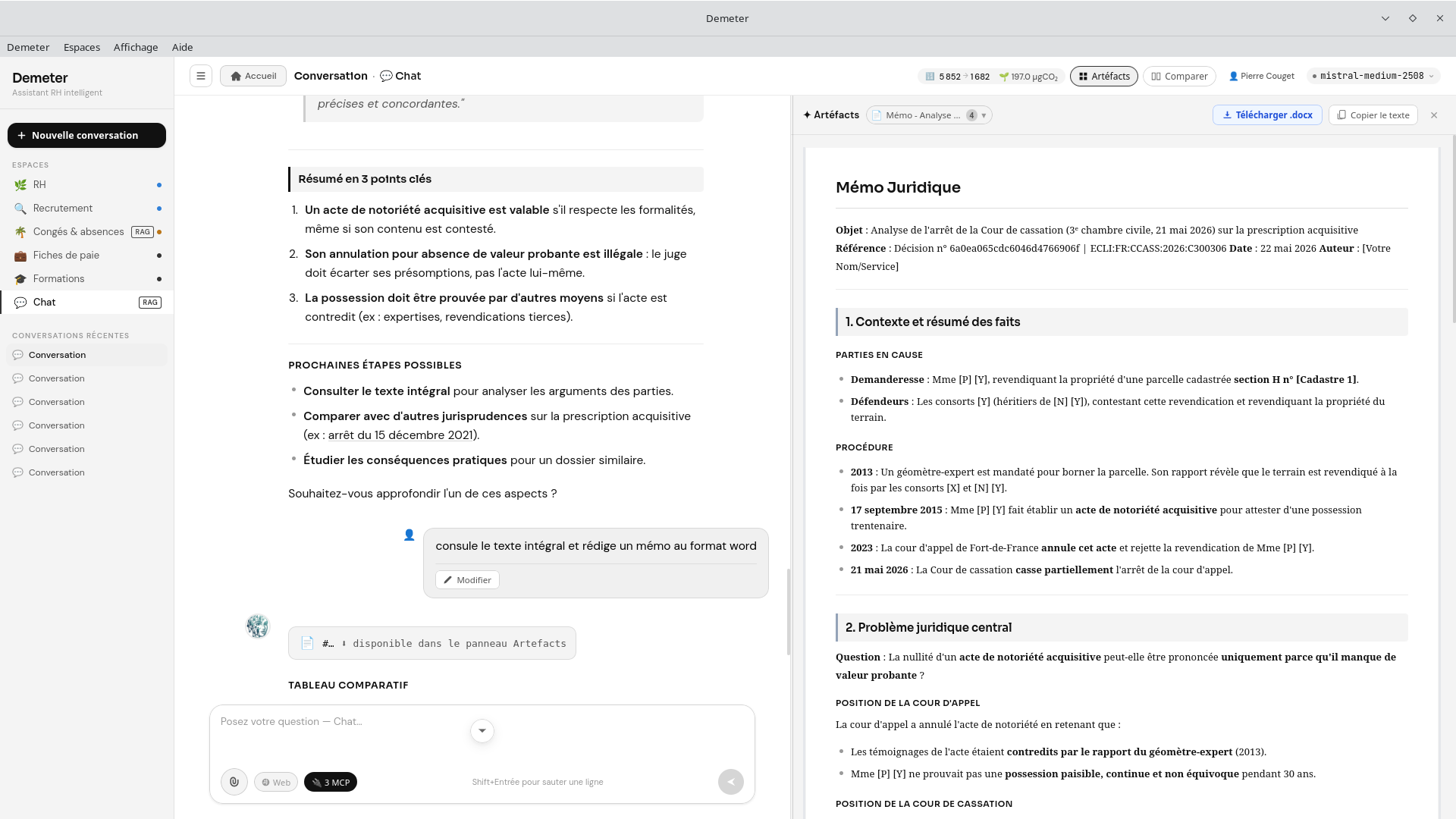Maximize window via title bar diamond
The image size is (1456, 819).
pos(1413,18)
